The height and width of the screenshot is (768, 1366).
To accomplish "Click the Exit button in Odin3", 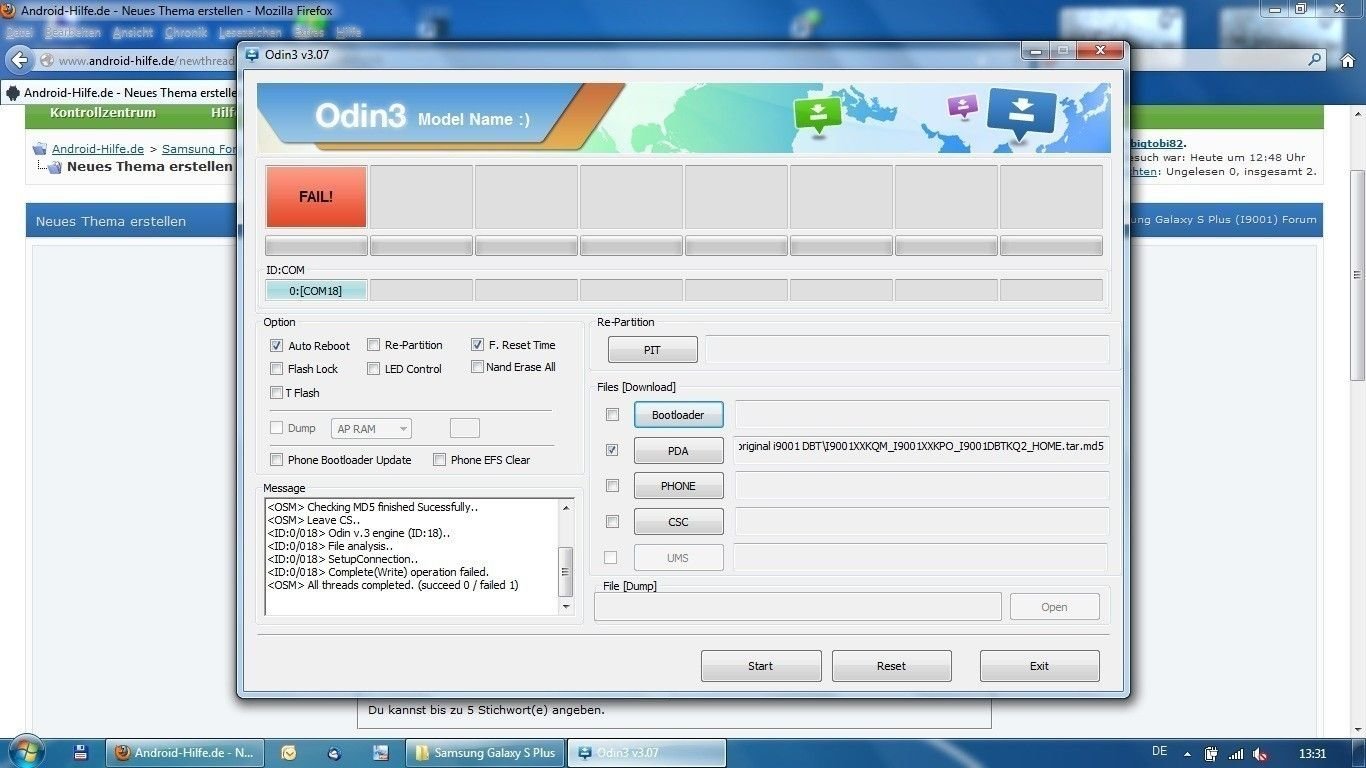I will point(1039,666).
